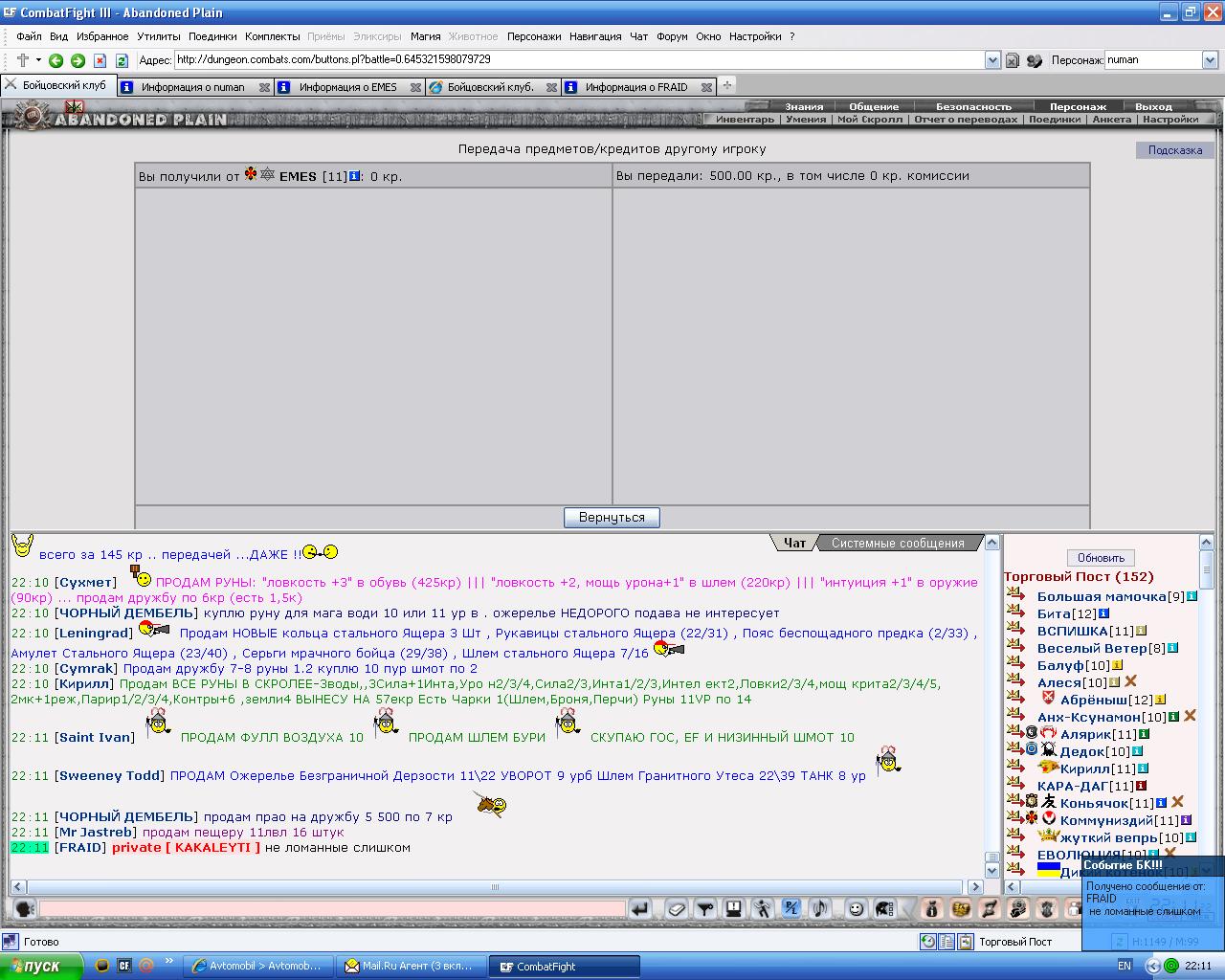Click clan icon next to Абрёныш
The height and width of the screenshot is (980, 1225).
[x=1047, y=699]
